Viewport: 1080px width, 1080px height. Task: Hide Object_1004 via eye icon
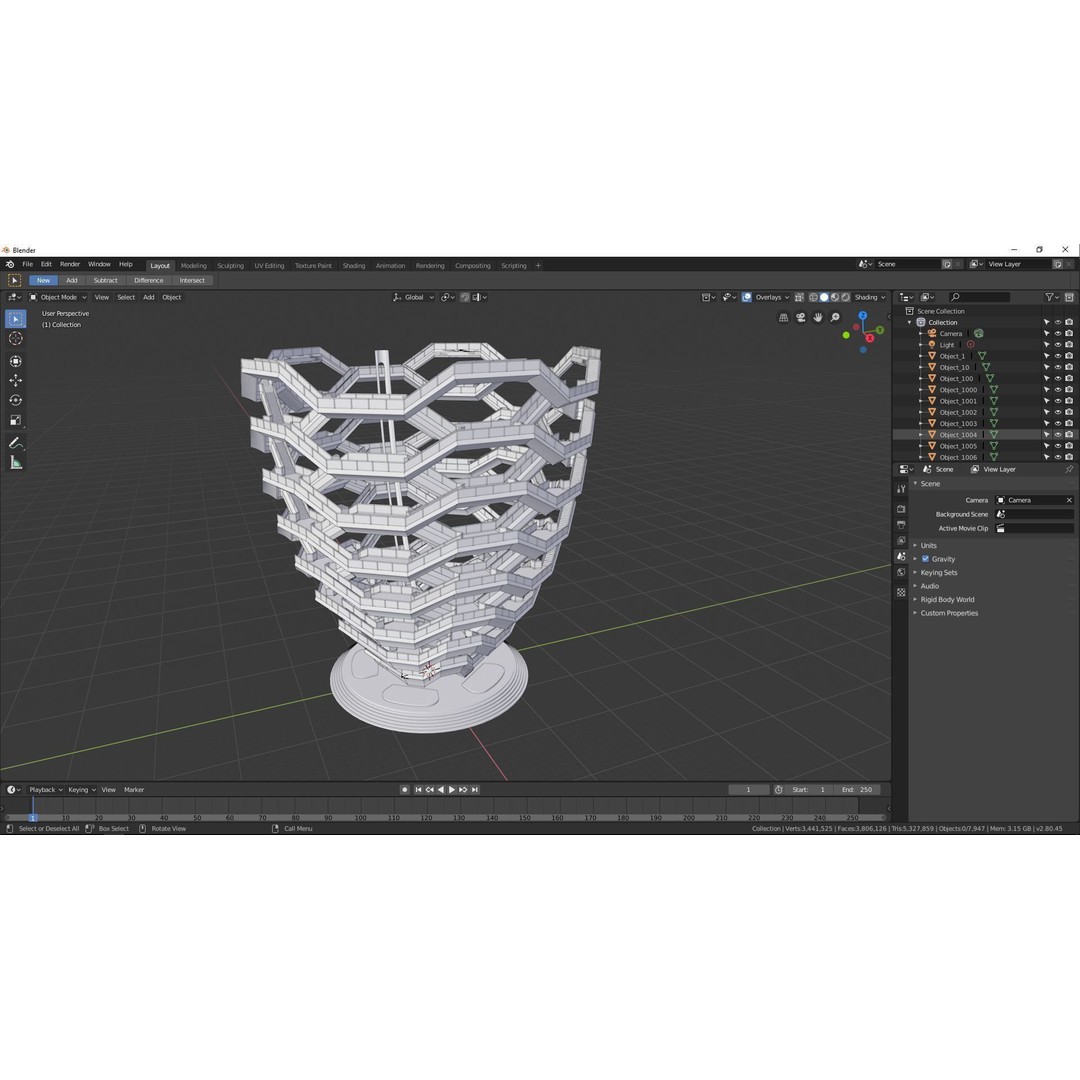[x=1058, y=435]
